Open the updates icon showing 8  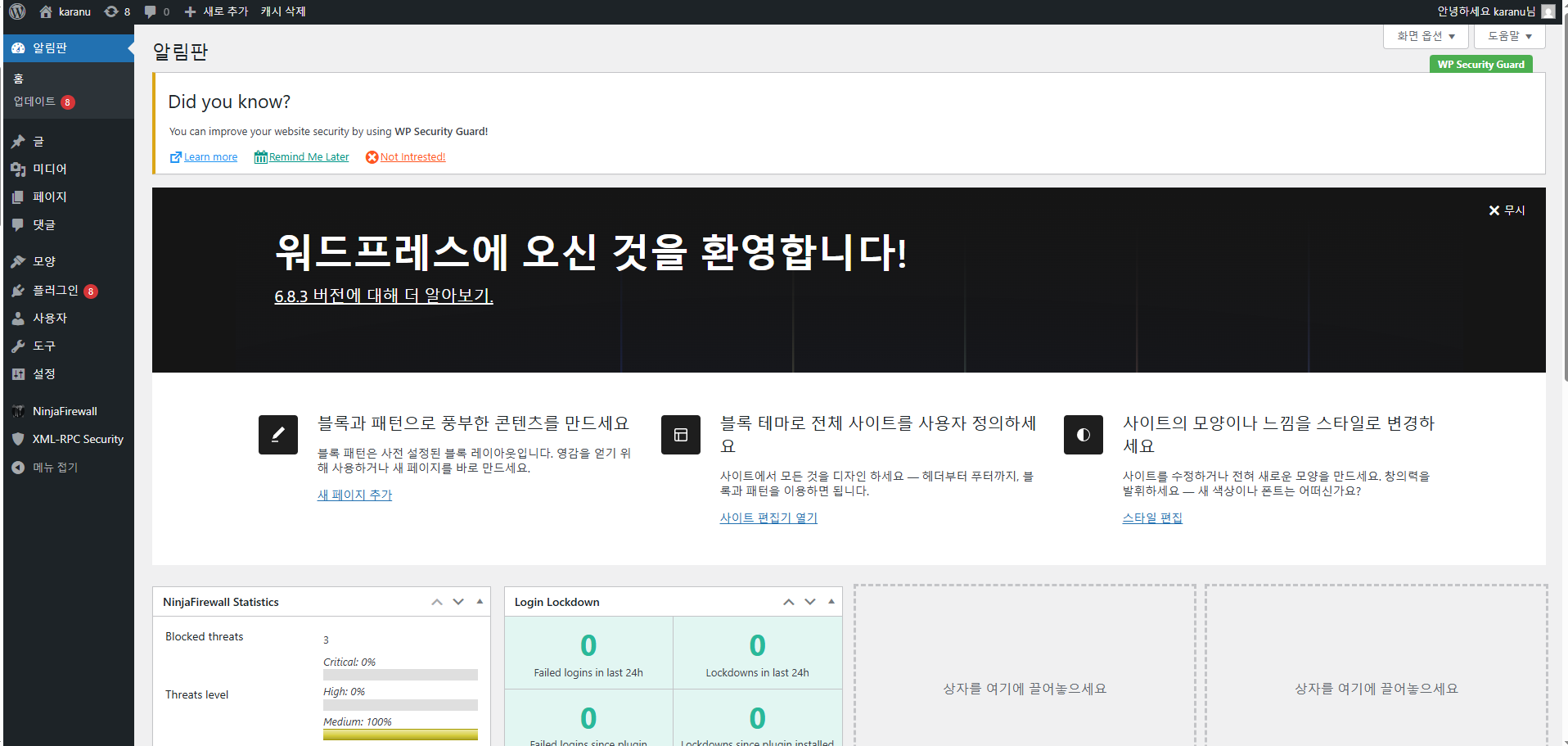pyautogui.click(x=111, y=11)
